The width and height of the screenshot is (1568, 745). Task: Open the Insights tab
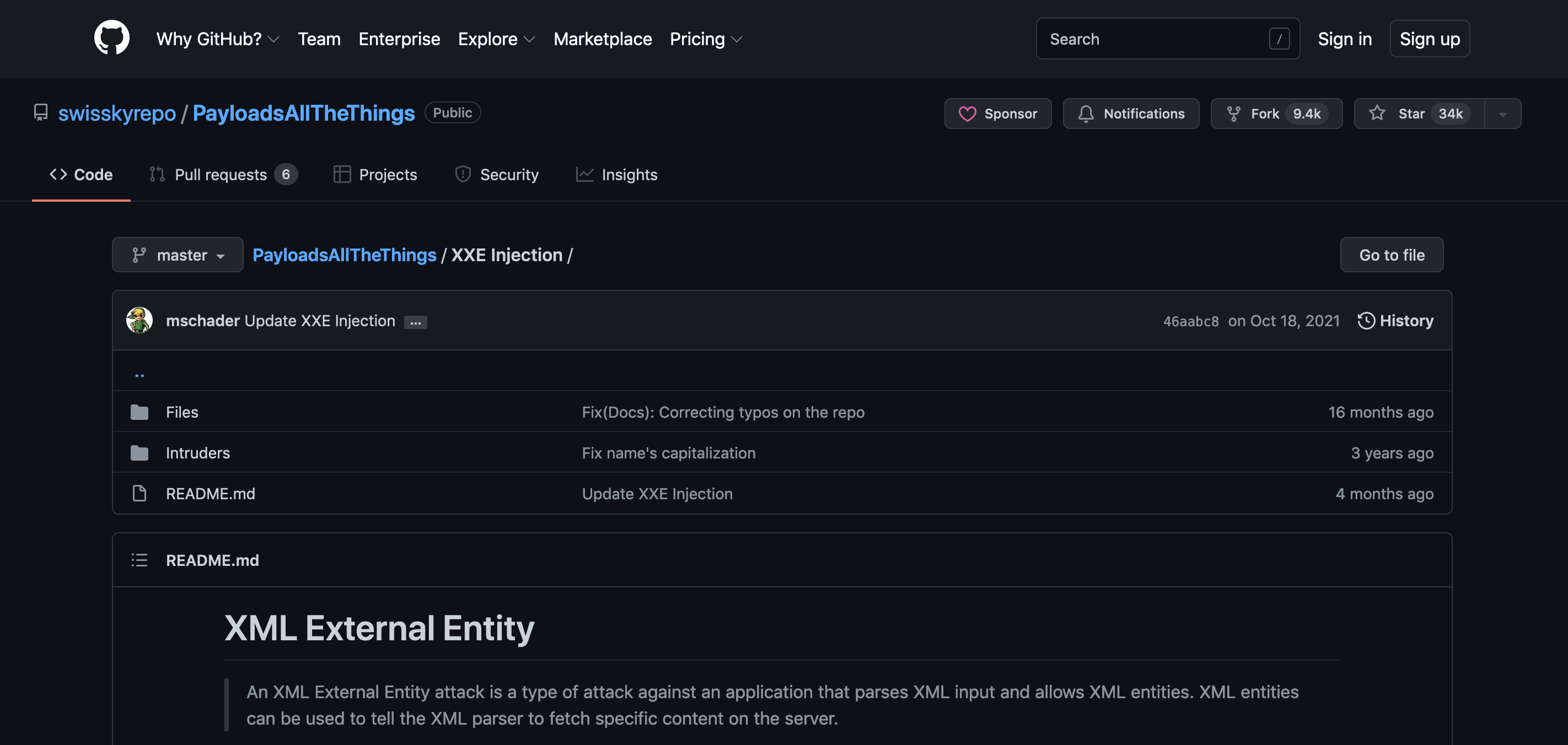click(x=616, y=175)
